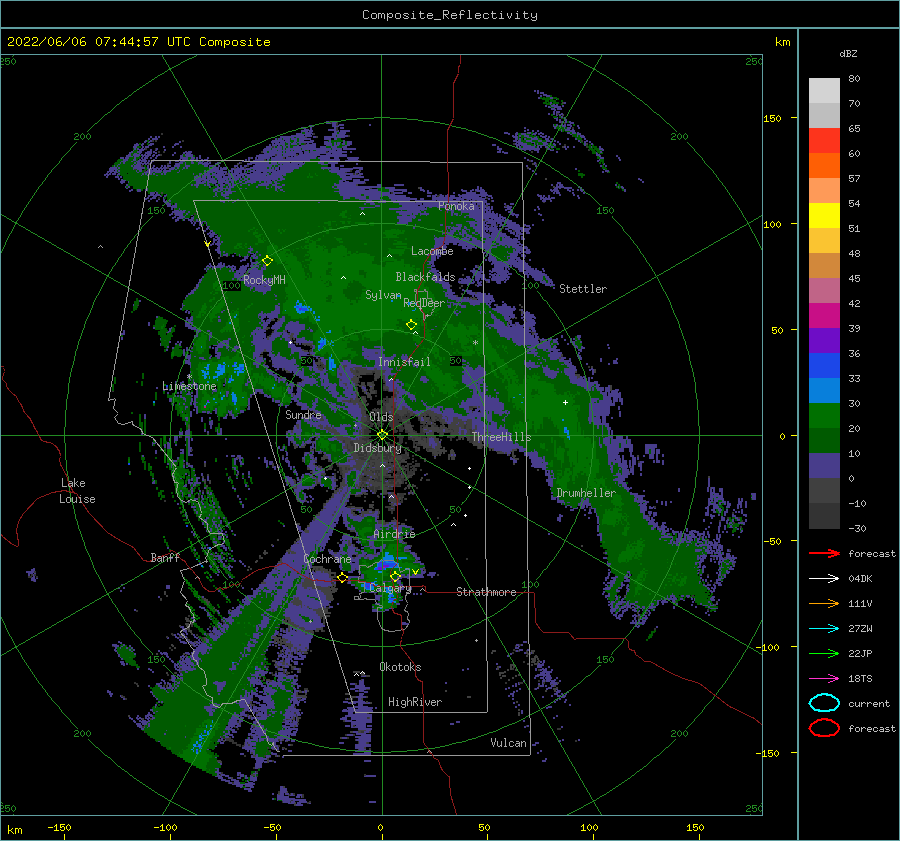Click the HighRiver town label
The width and height of the screenshot is (900, 841).
[x=415, y=702]
